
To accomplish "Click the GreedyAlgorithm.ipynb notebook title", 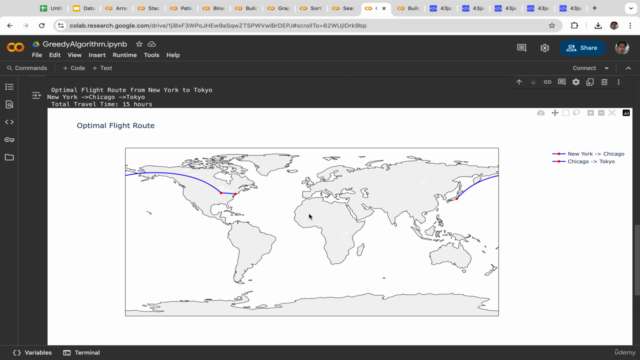I will click(x=84, y=44).
